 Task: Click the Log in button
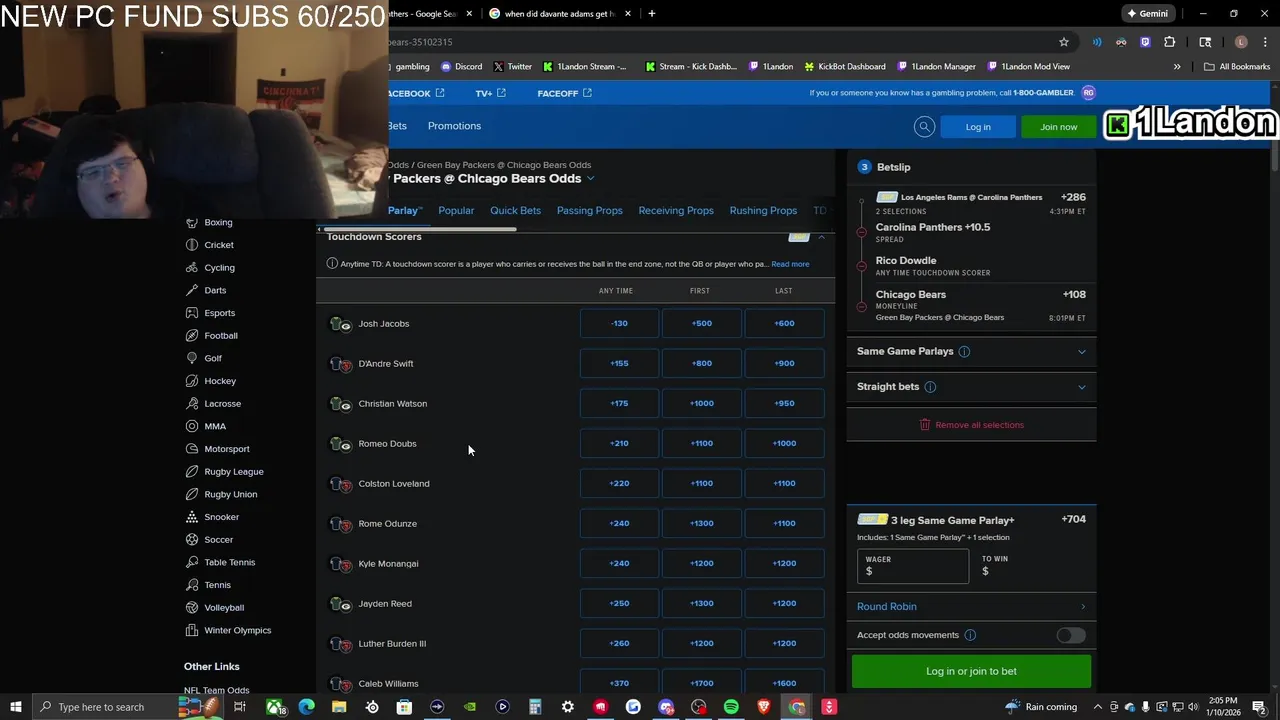pos(978,127)
